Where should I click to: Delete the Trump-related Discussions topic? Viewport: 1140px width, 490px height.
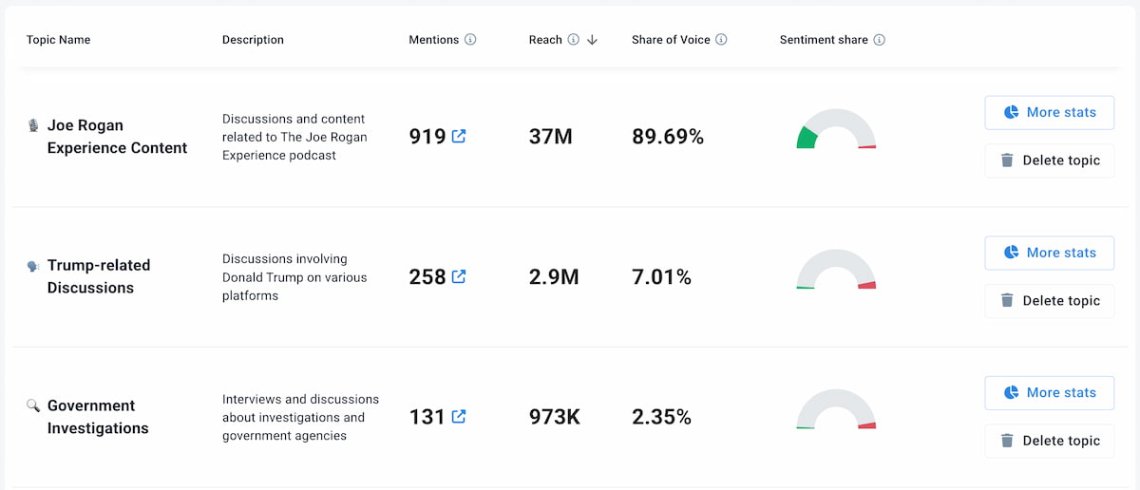[x=1049, y=301]
